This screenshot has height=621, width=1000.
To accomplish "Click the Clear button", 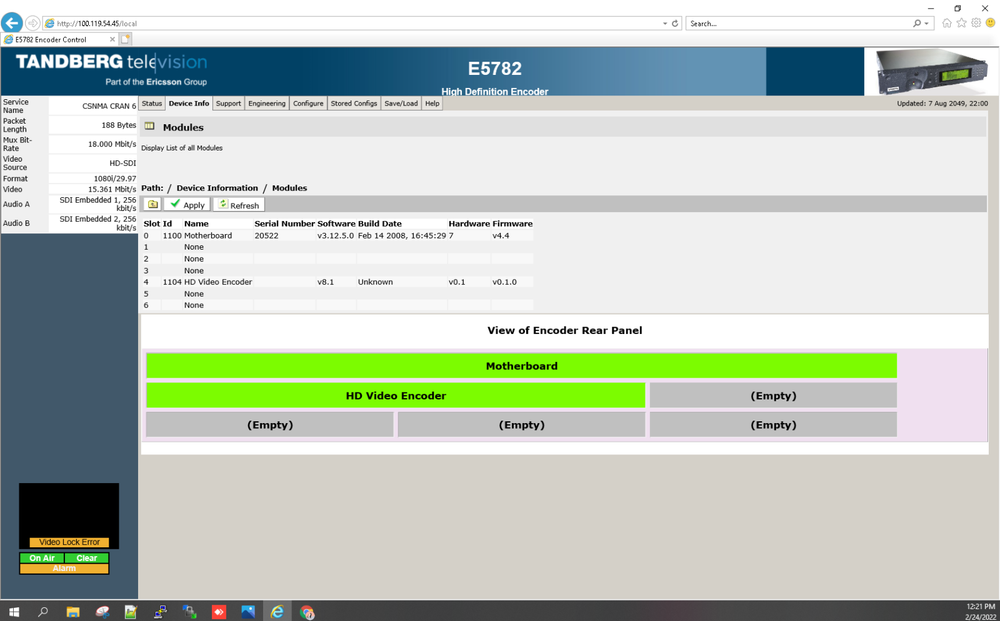I will click(x=87, y=558).
